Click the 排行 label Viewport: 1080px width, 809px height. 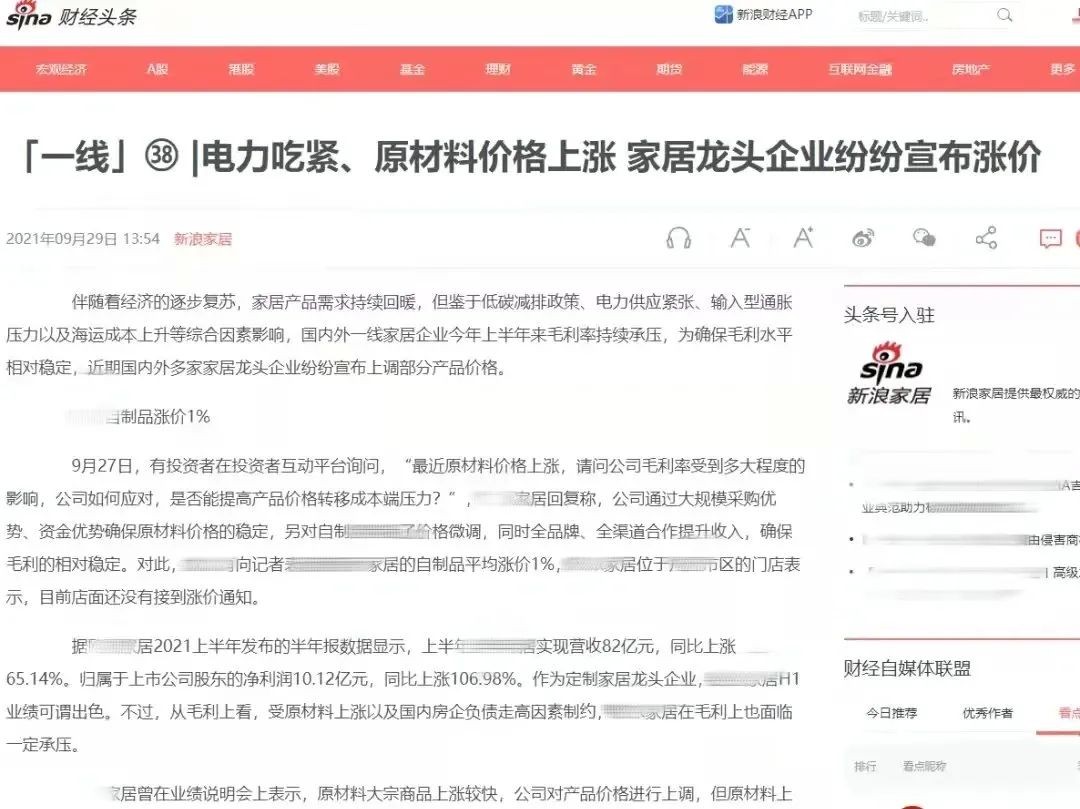[x=865, y=766]
